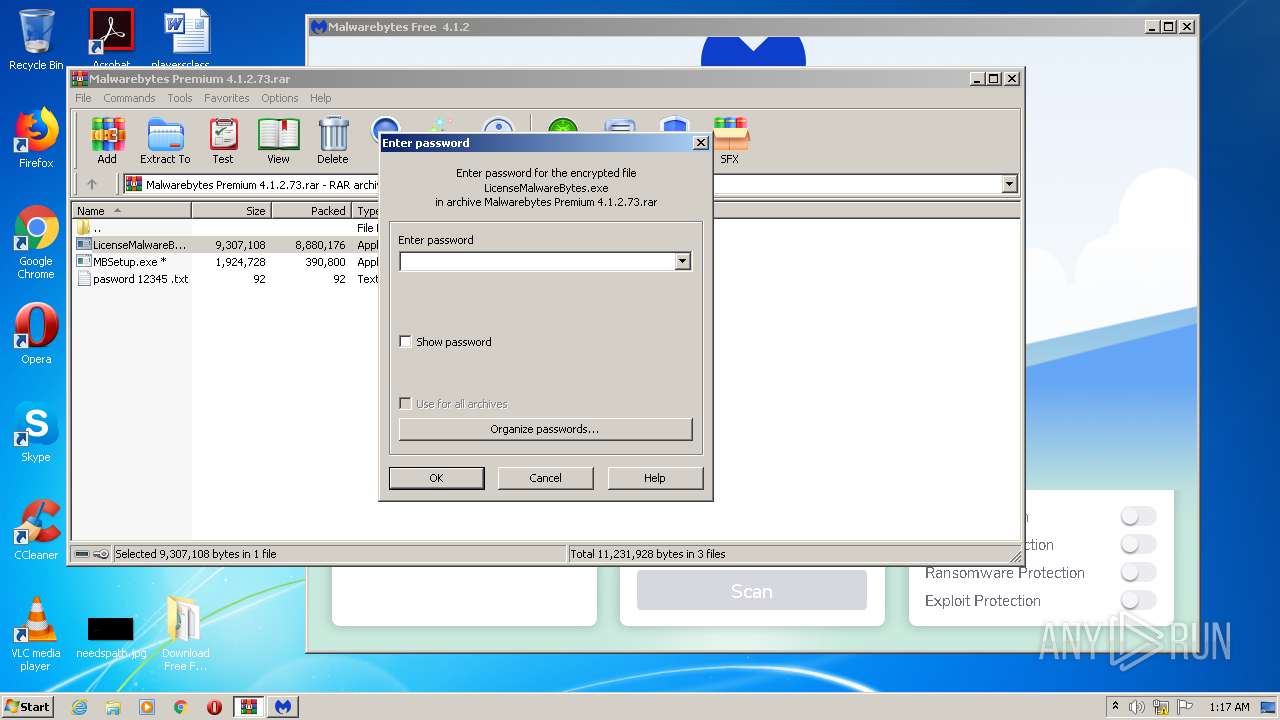
Task: Open the Options menu in WinRAR
Action: [280, 98]
